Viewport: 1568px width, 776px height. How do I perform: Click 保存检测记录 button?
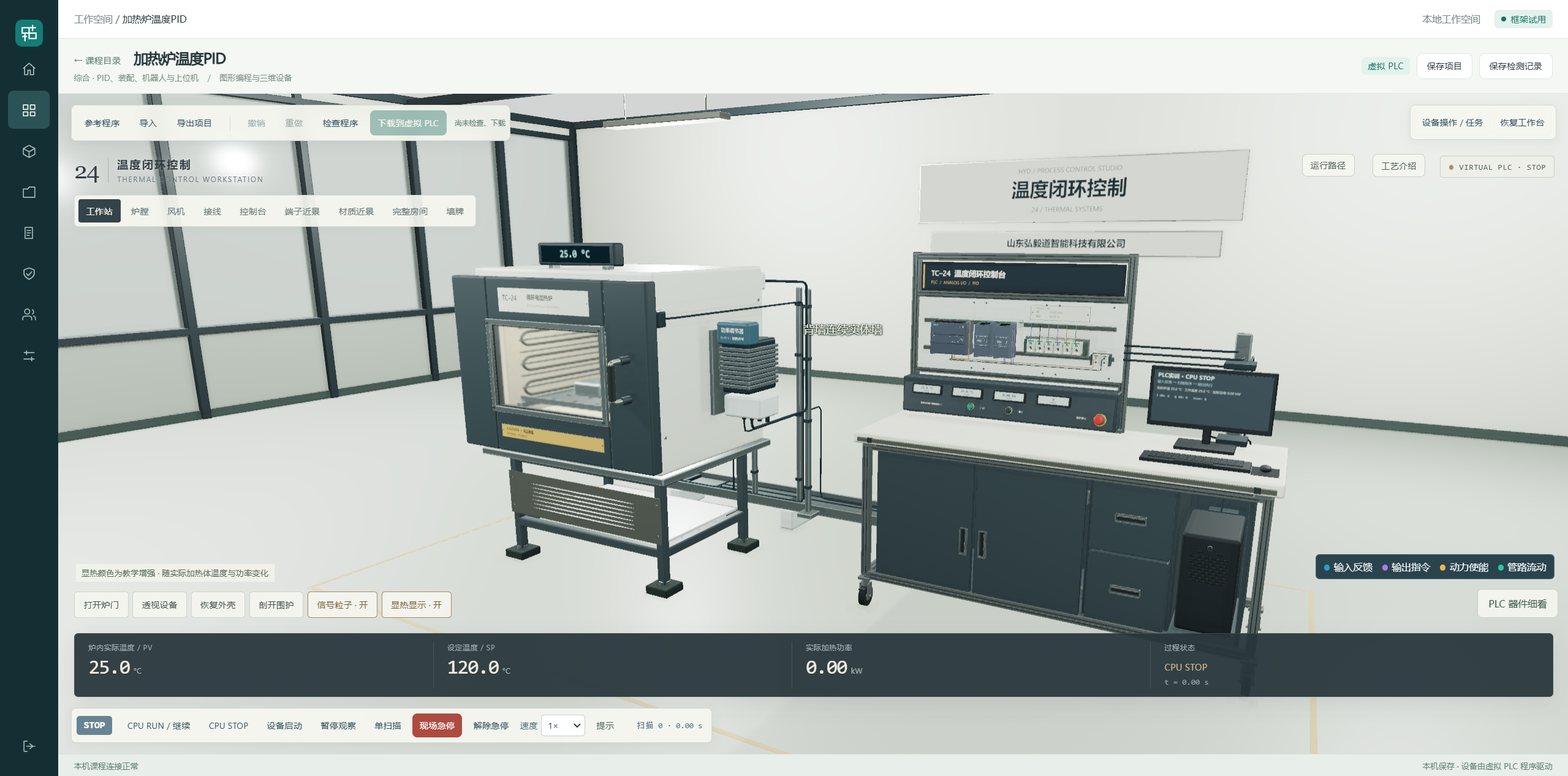pyautogui.click(x=1515, y=66)
